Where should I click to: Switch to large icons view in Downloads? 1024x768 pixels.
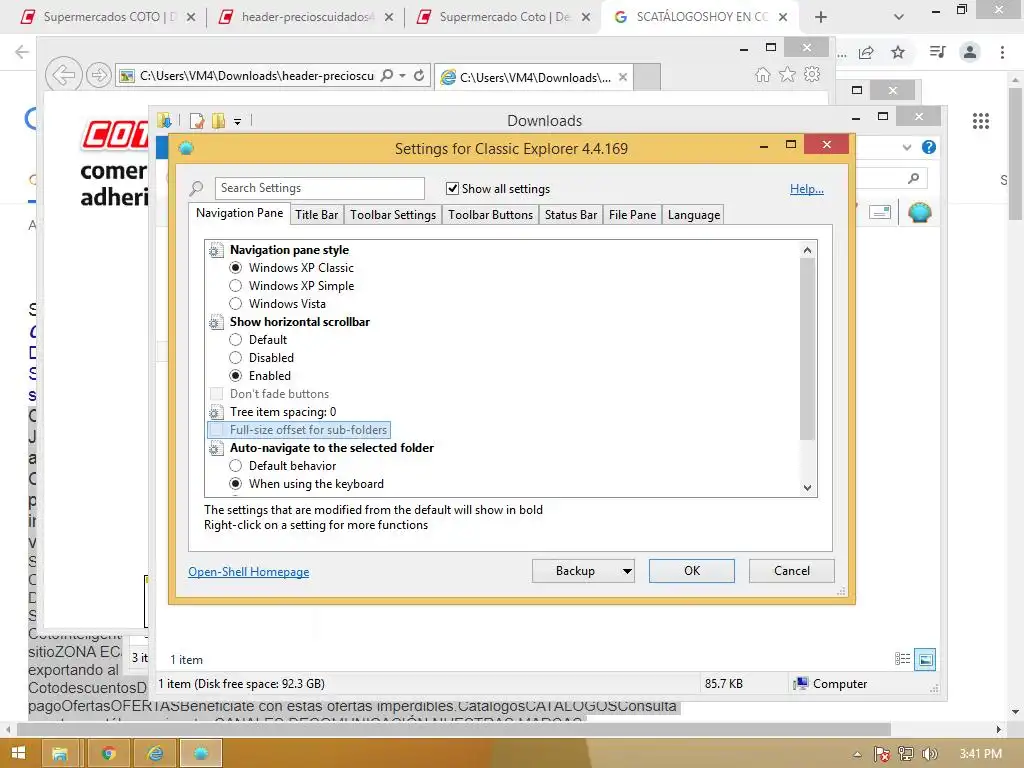[925, 660]
